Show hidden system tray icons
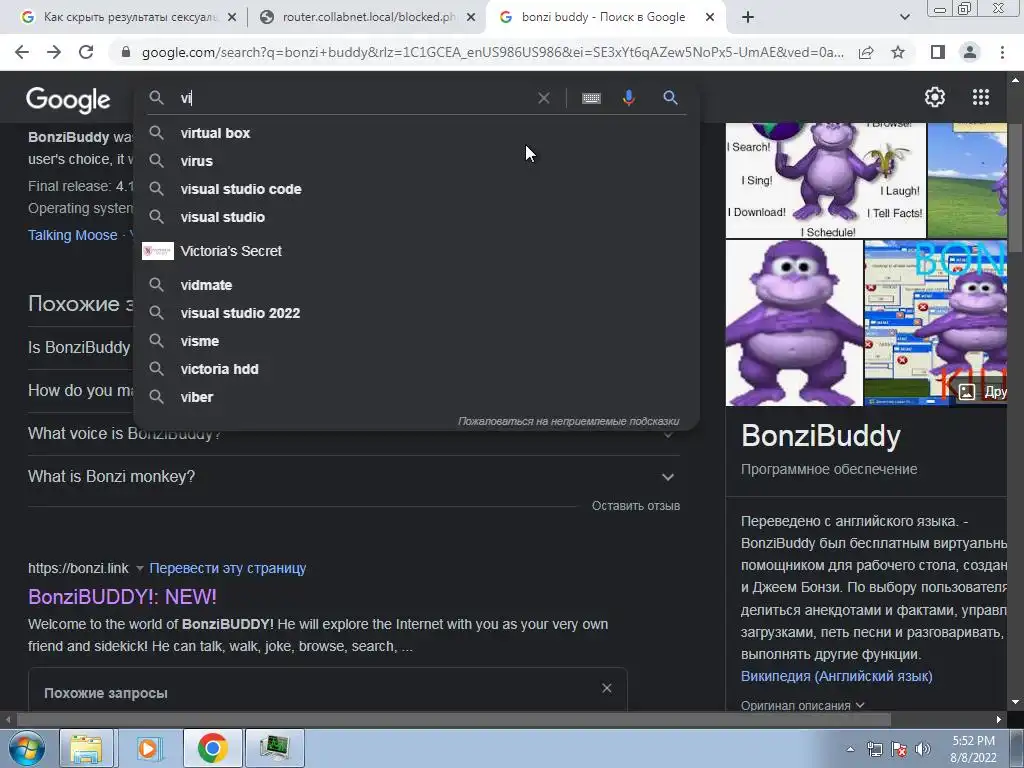Image resolution: width=1024 pixels, height=768 pixels. [x=850, y=749]
